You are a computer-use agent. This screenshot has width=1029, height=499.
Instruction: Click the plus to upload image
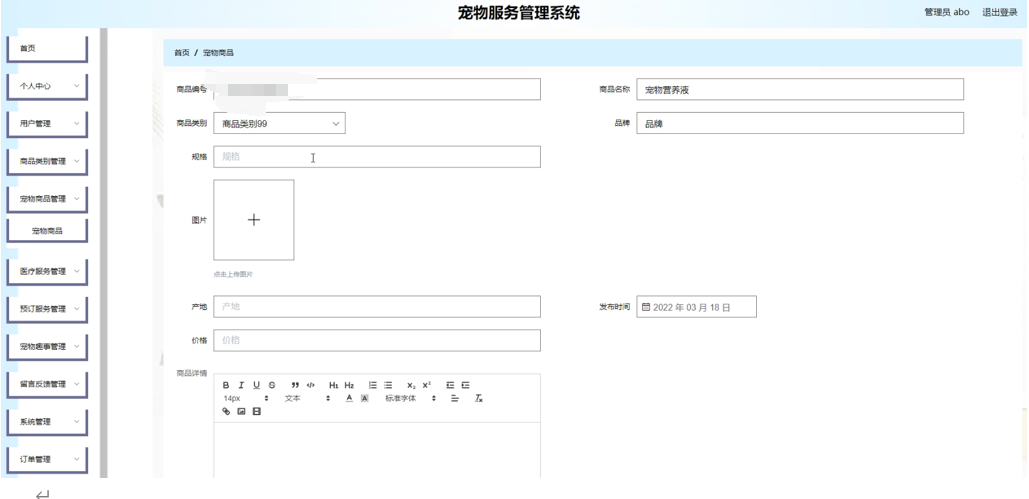[254, 220]
